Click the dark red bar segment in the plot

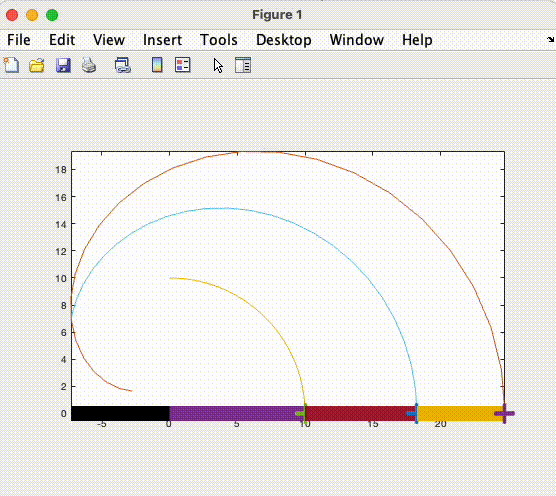[x=360, y=413]
